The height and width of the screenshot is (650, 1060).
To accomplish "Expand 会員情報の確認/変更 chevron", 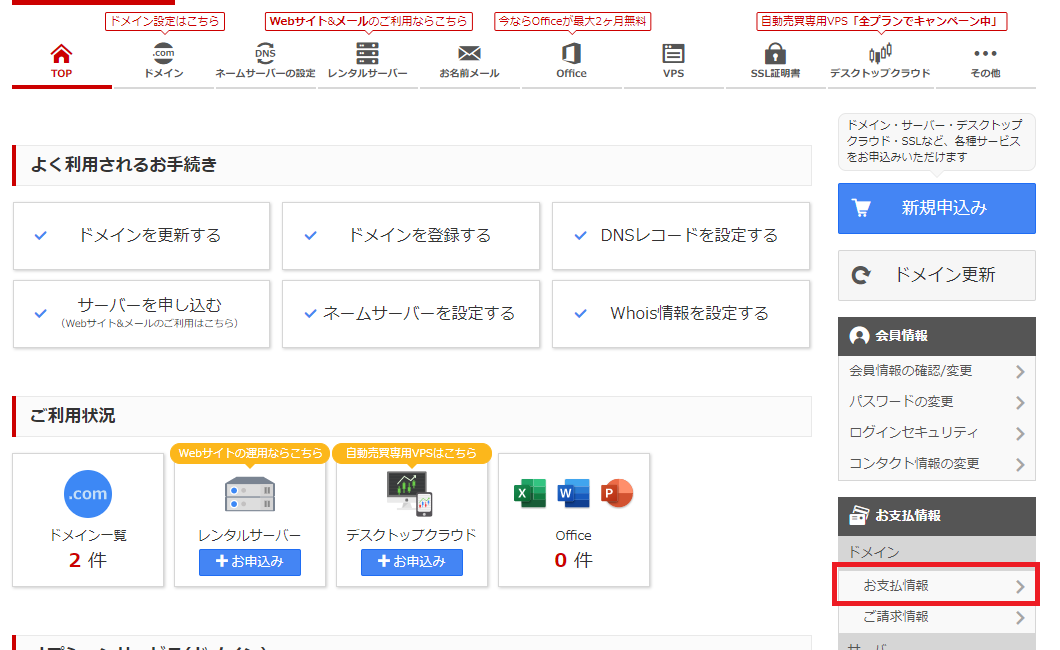I will [1020, 372].
